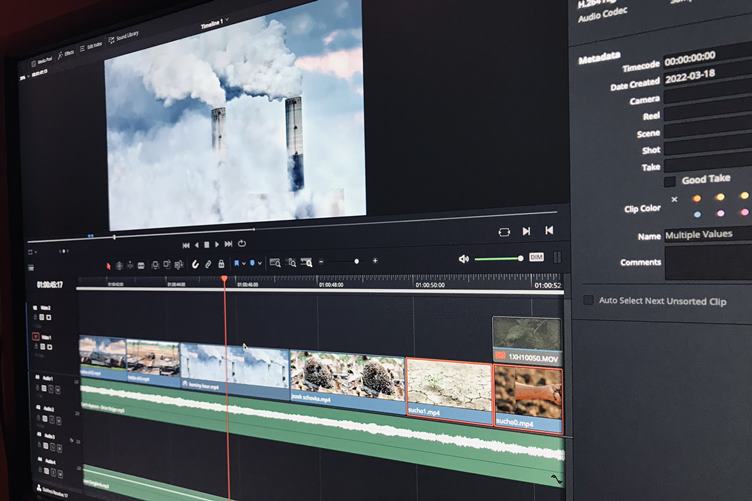752x501 pixels.
Task: Adjust timeline zoom slider handle
Action: [x=356, y=261]
